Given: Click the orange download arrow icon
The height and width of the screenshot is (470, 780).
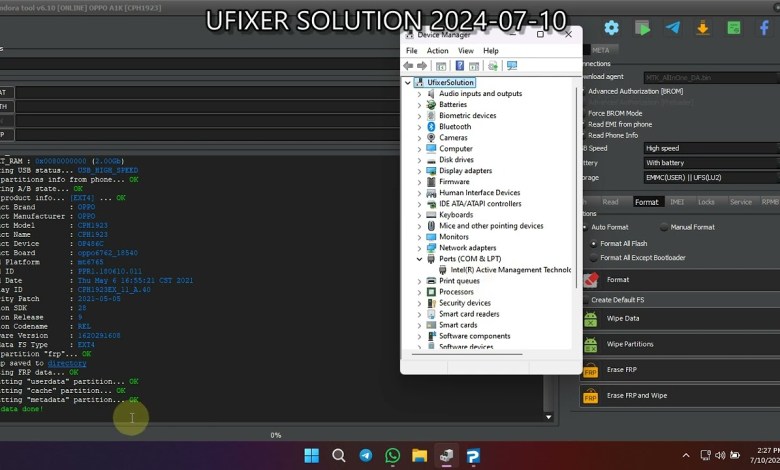Looking at the screenshot, I should coord(703,28).
